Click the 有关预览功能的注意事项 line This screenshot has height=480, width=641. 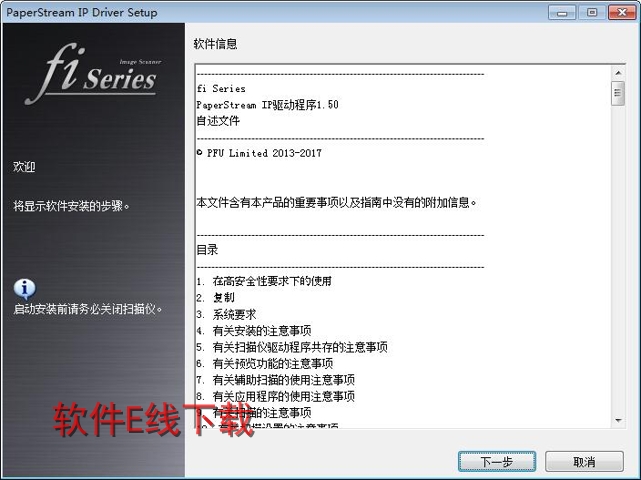pyautogui.click(x=273, y=363)
